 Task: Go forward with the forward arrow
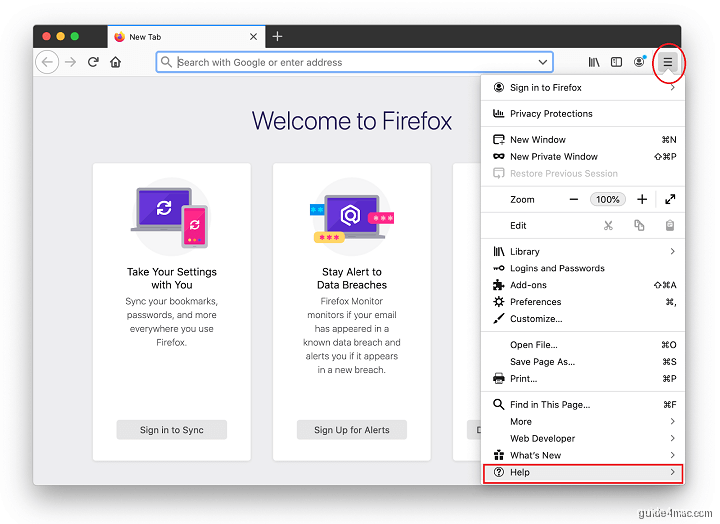tap(70, 62)
